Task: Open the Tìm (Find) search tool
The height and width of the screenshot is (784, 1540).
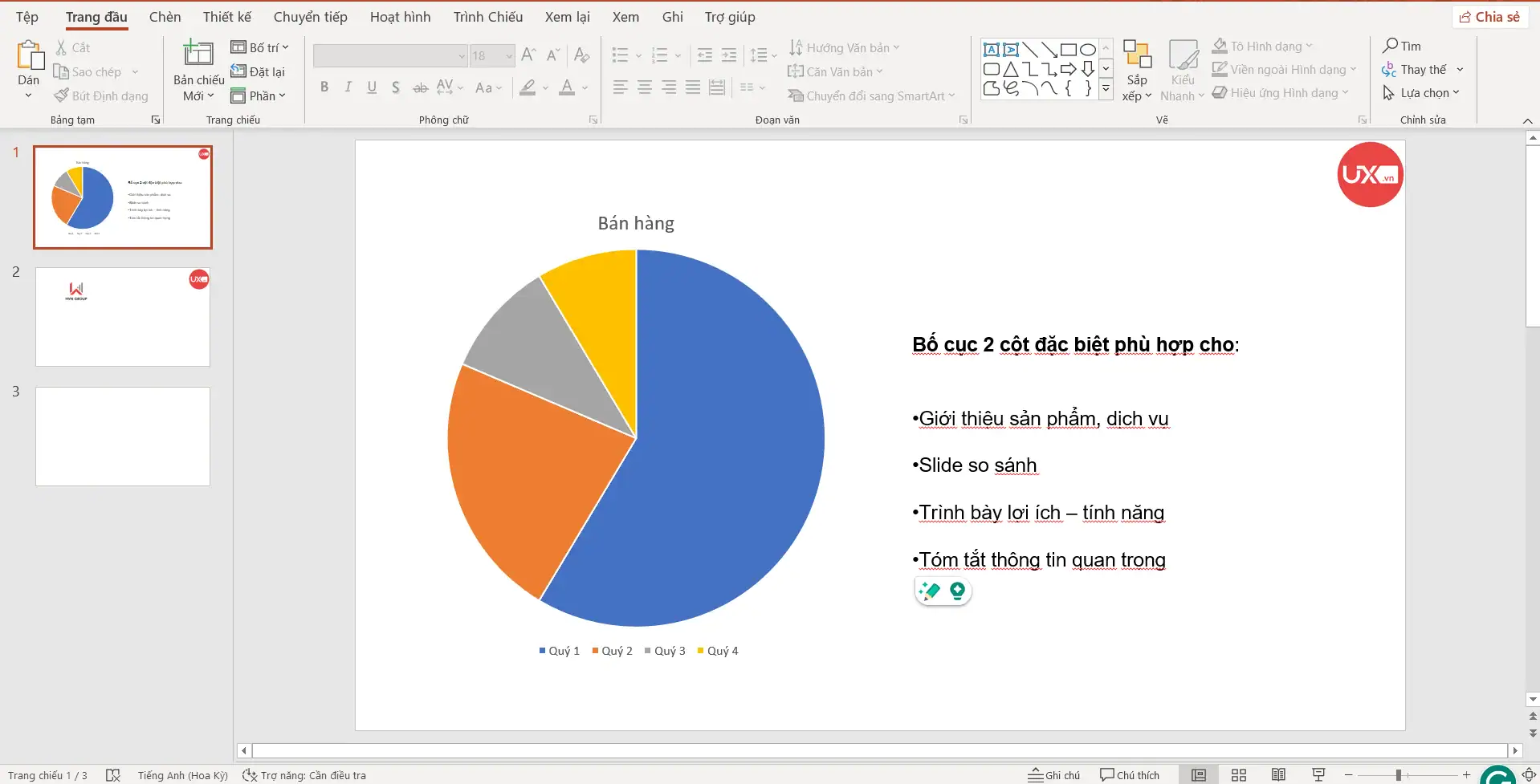Action: pyautogui.click(x=1402, y=46)
